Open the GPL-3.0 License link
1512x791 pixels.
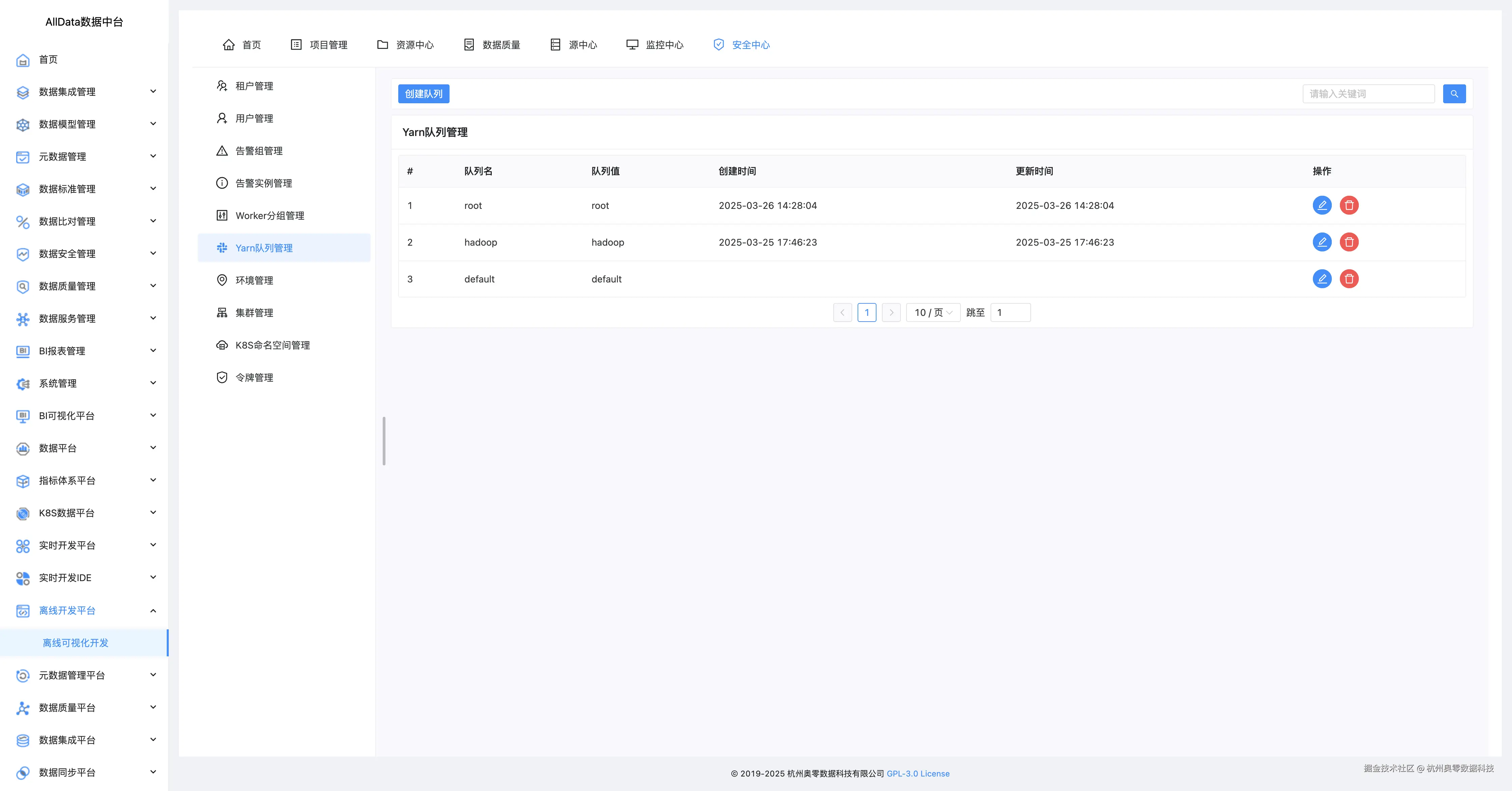tap(917, 773)
